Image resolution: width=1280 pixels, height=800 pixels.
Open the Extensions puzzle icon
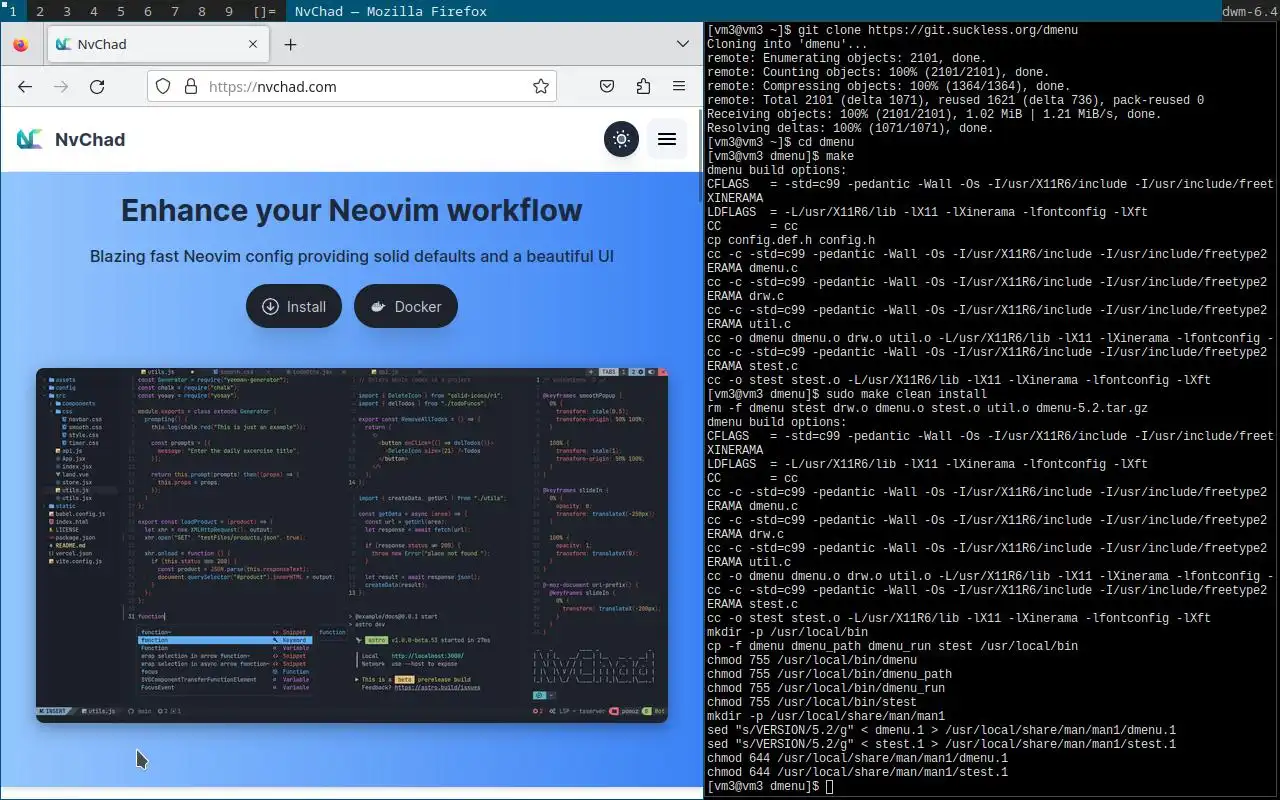[643, 86]
